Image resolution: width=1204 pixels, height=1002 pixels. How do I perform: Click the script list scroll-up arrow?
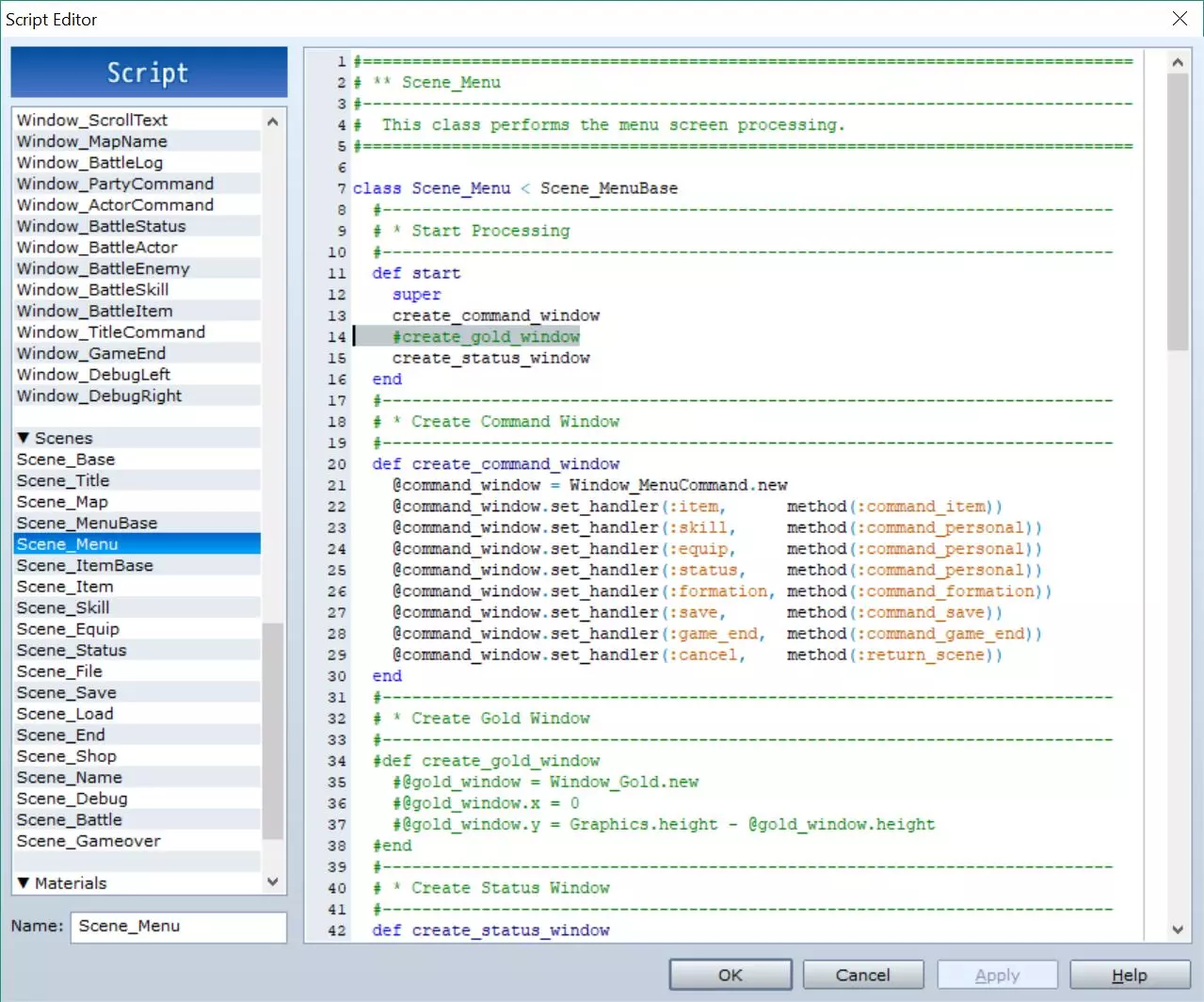pos(273,121)
